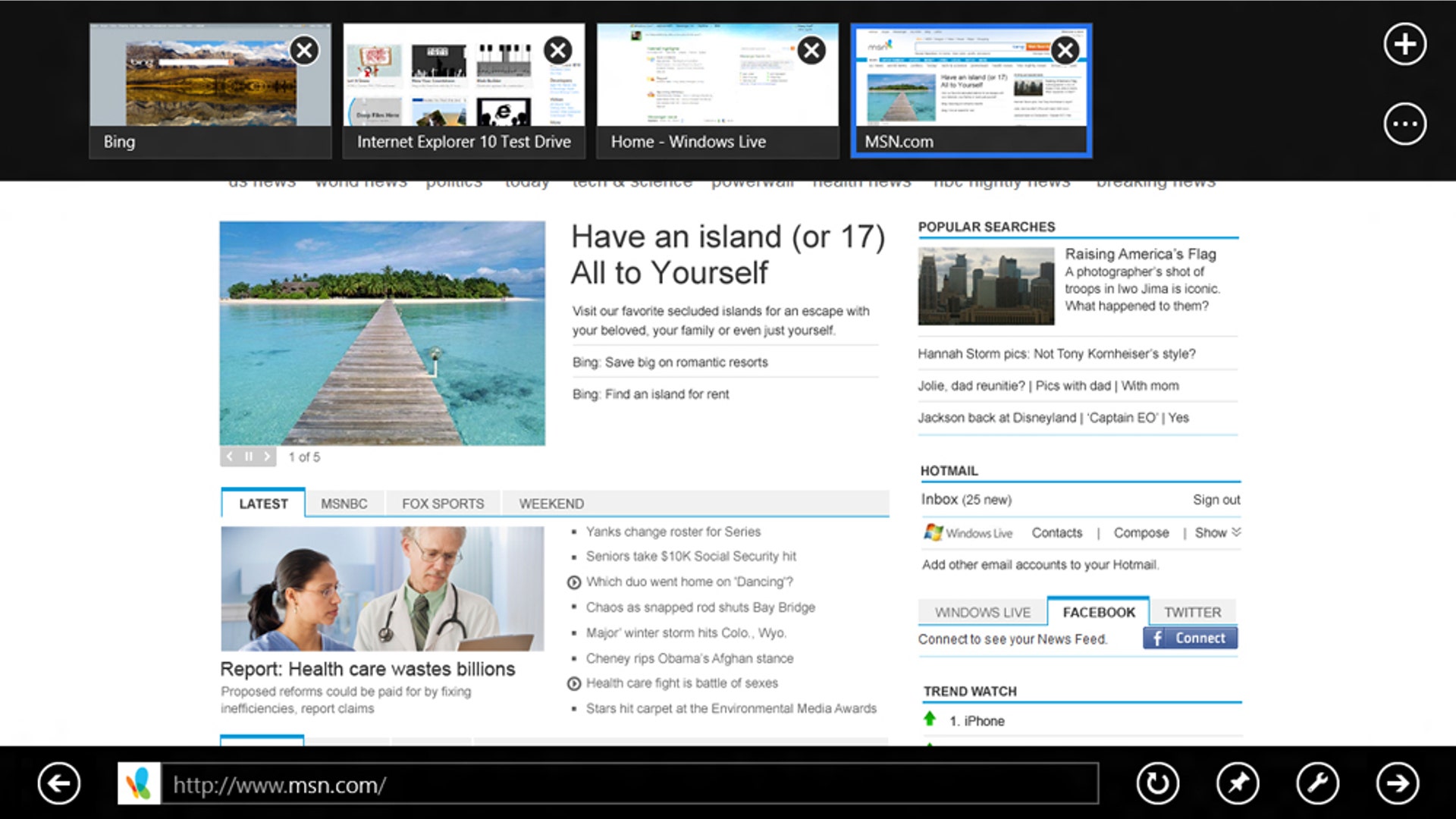Switch to the FOX SPORTS tab
Screen dimensions: 1456x819
[x=442, y=503]
